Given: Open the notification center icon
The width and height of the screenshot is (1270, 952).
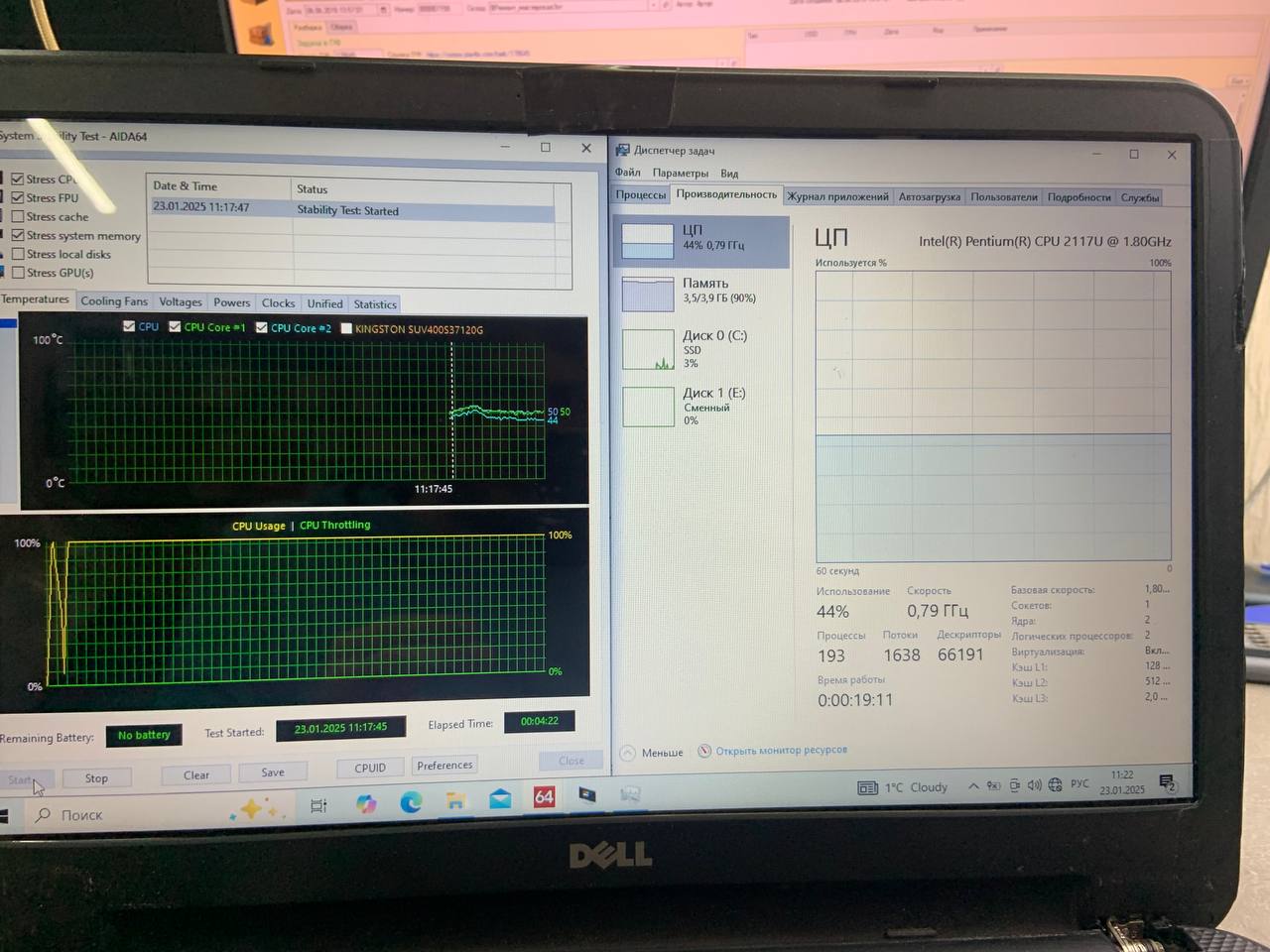Looking at the screenshot, I should coord(1168,782).
